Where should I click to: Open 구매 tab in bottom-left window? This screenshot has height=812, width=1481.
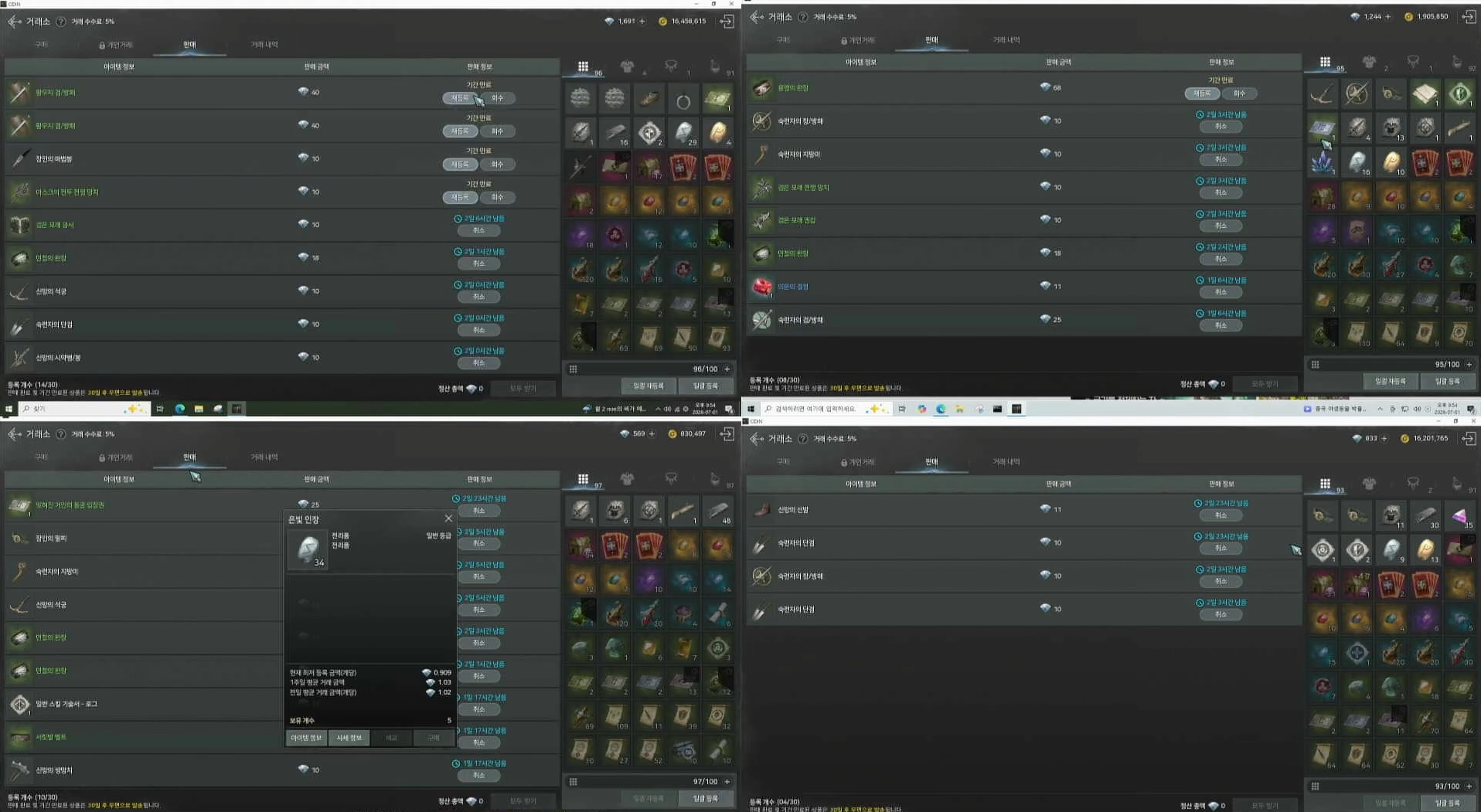(x=42, y=457)
